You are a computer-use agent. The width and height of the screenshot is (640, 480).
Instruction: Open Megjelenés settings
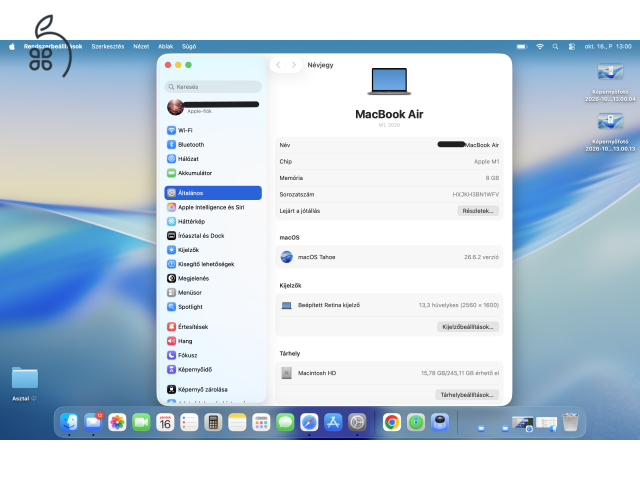click(x=213, y=278)
